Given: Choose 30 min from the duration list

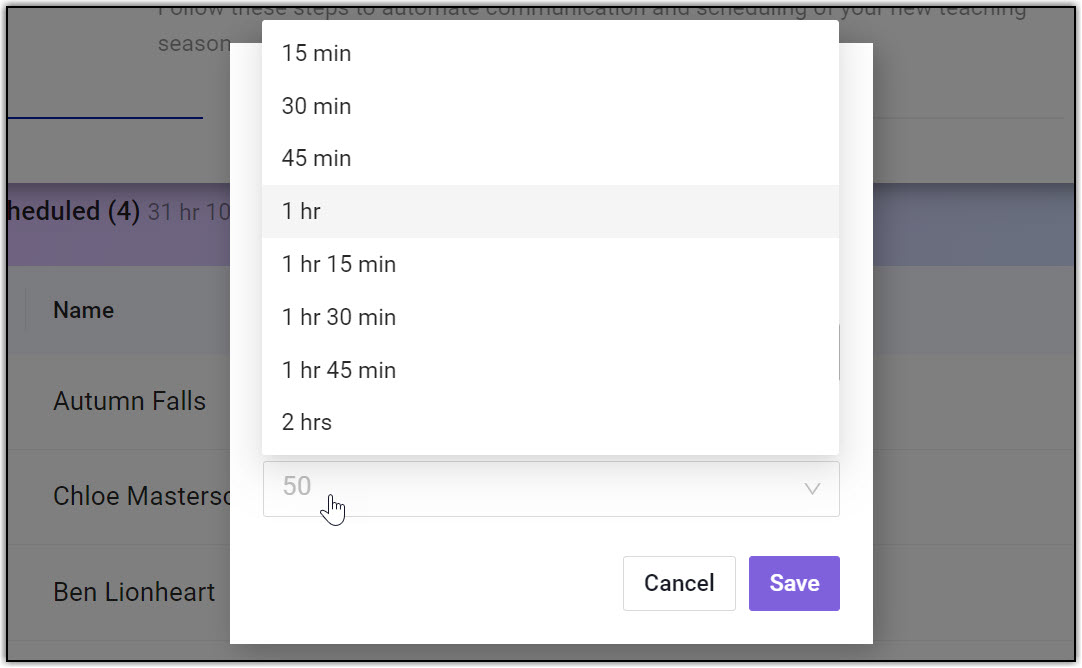Looking at the screenshot, I should click(317, 106).
